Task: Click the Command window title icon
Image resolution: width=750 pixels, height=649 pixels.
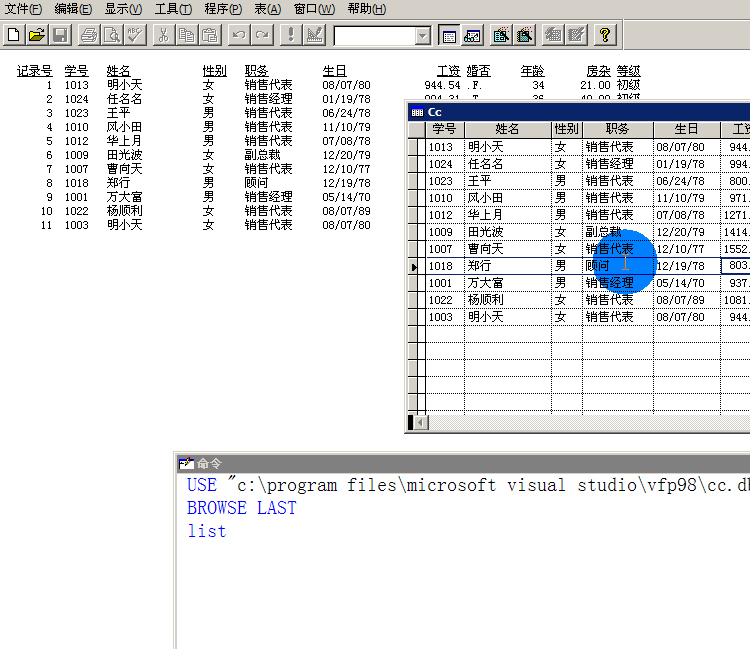Action: point(186,463)
